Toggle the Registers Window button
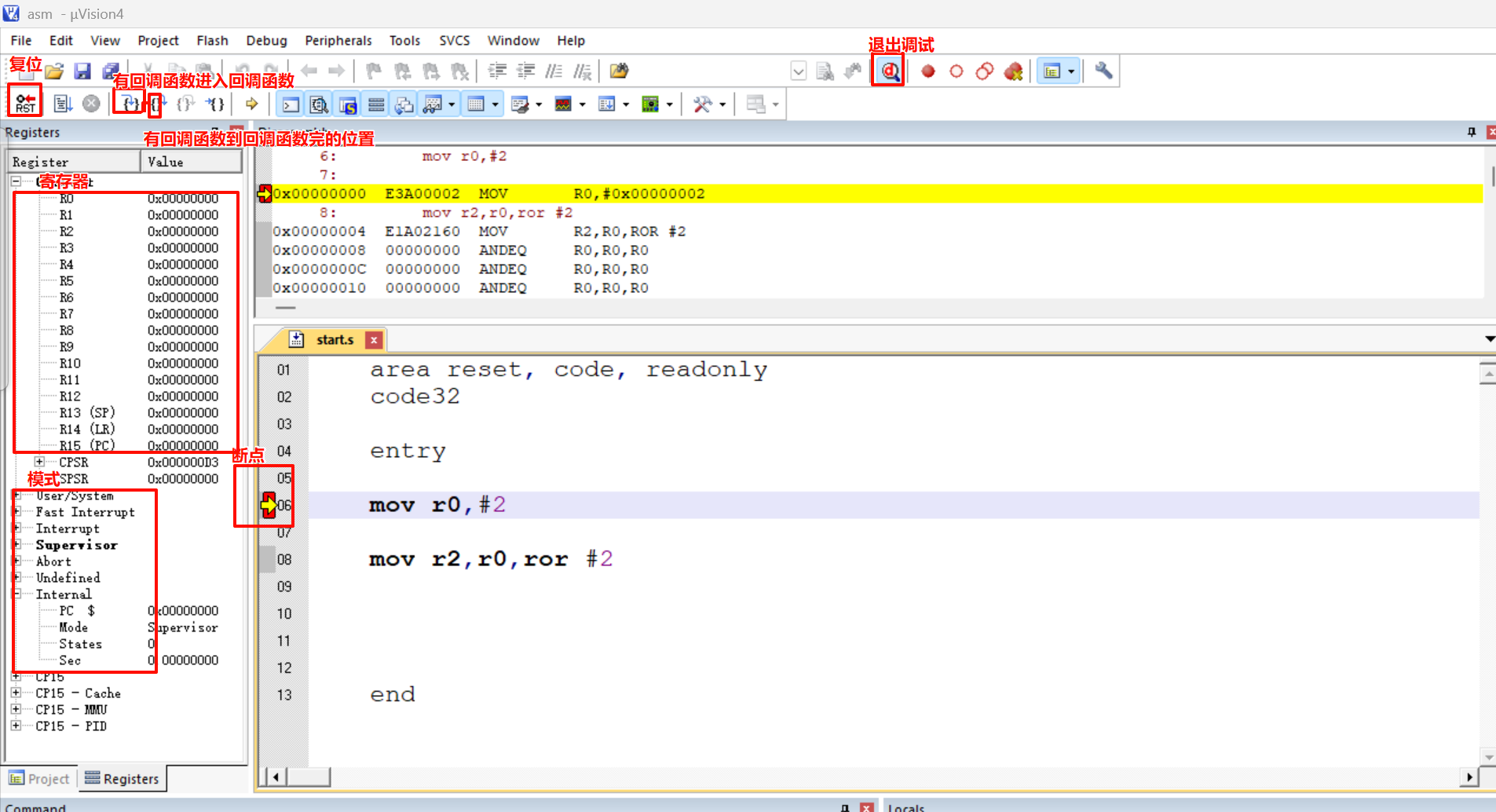1496x812 pixels. pyautogui.click(x=376, y=104)
